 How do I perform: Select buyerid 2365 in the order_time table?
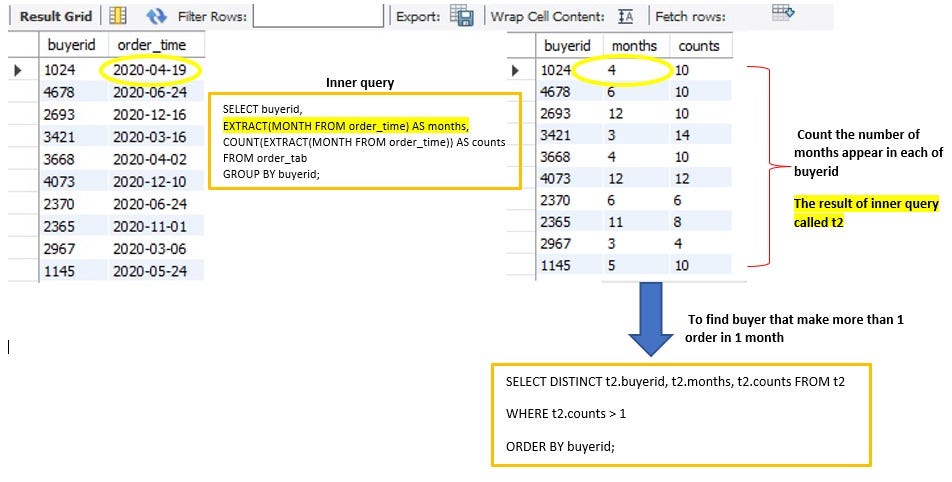point(60,226)
